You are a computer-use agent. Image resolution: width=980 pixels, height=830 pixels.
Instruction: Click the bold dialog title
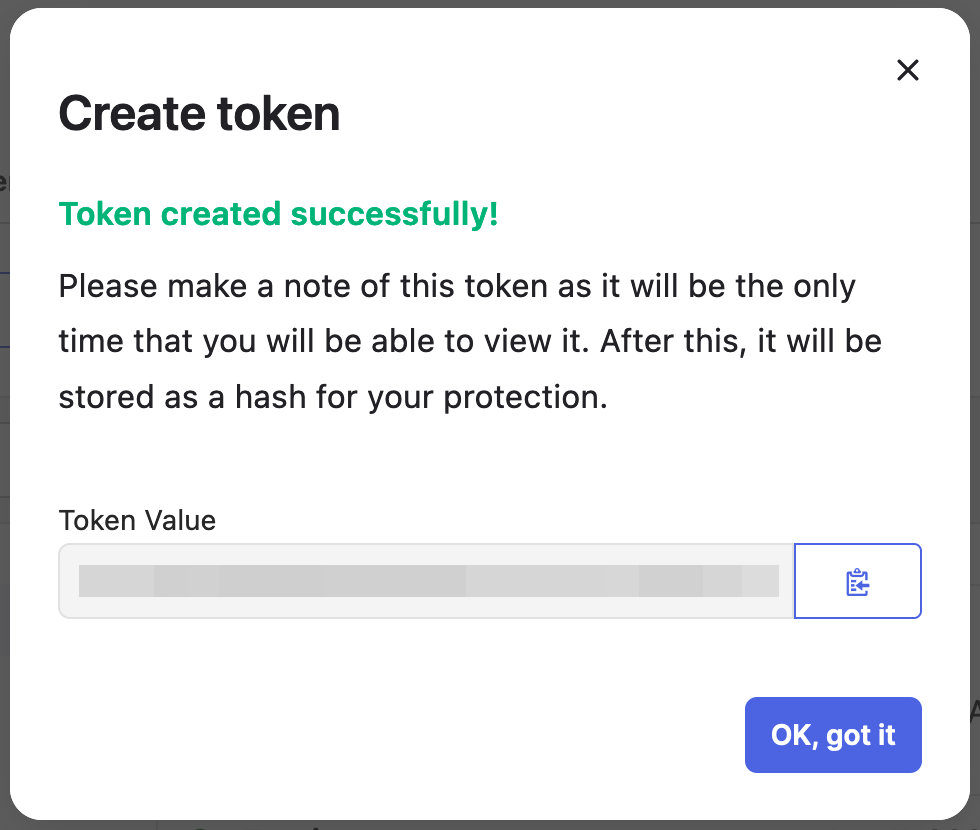pos(200,114)
